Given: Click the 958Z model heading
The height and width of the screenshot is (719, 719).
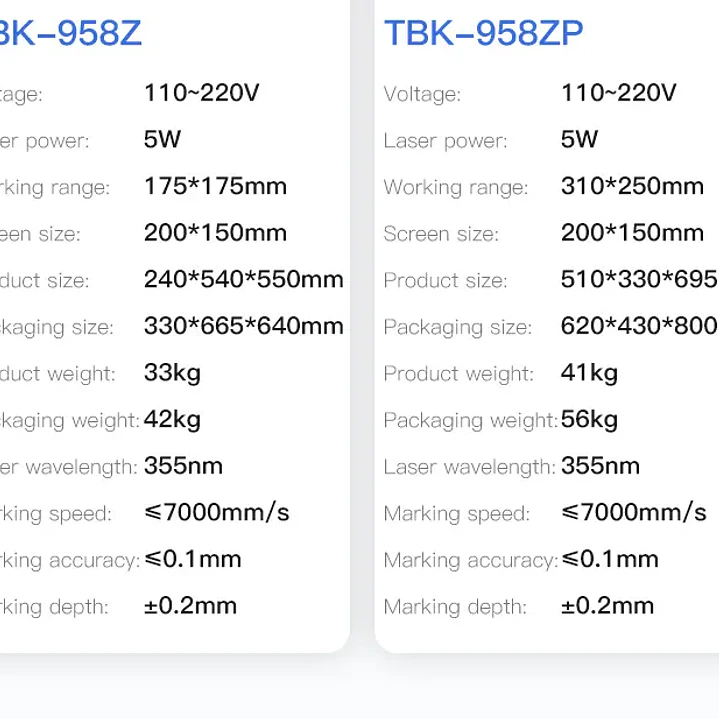Looking at the screenshot, I should tap(70, 33).
